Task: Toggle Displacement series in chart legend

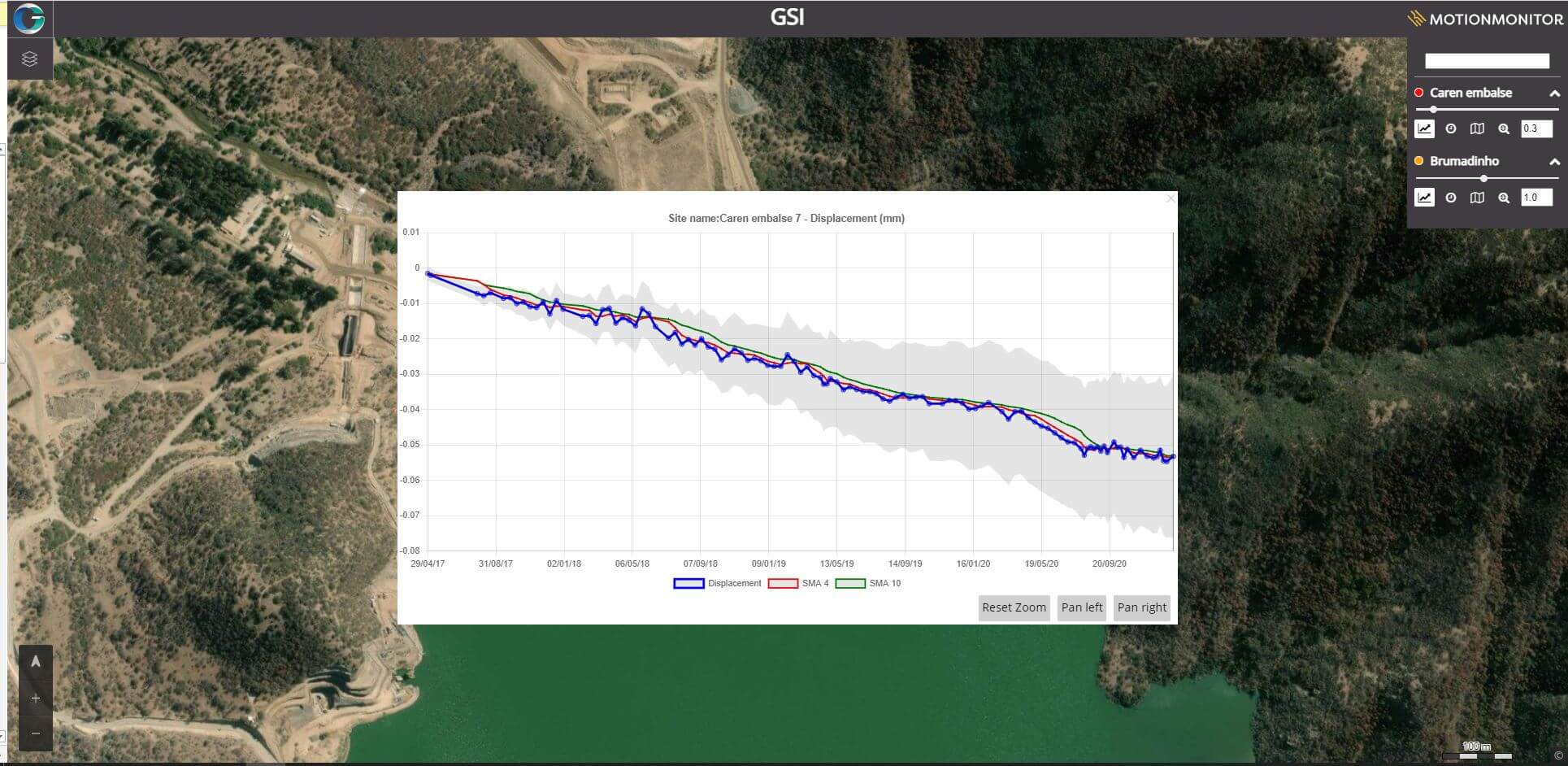Action: click(x=717, y=583)
